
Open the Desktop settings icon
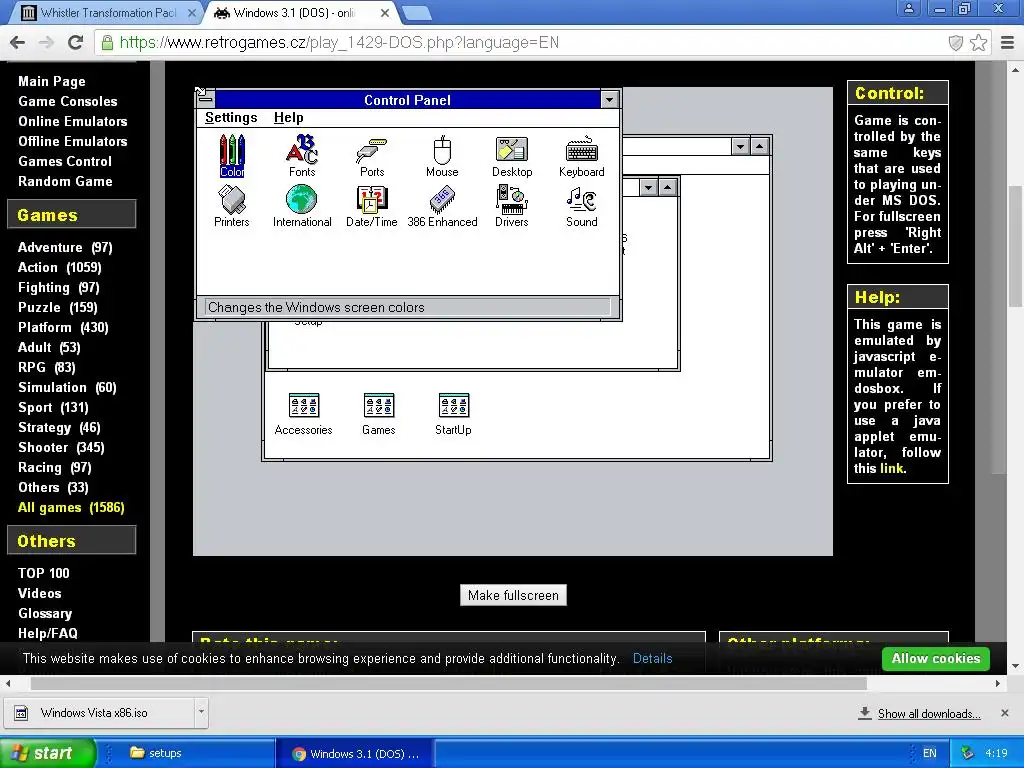pyautogui.click(x=512, y=155)
